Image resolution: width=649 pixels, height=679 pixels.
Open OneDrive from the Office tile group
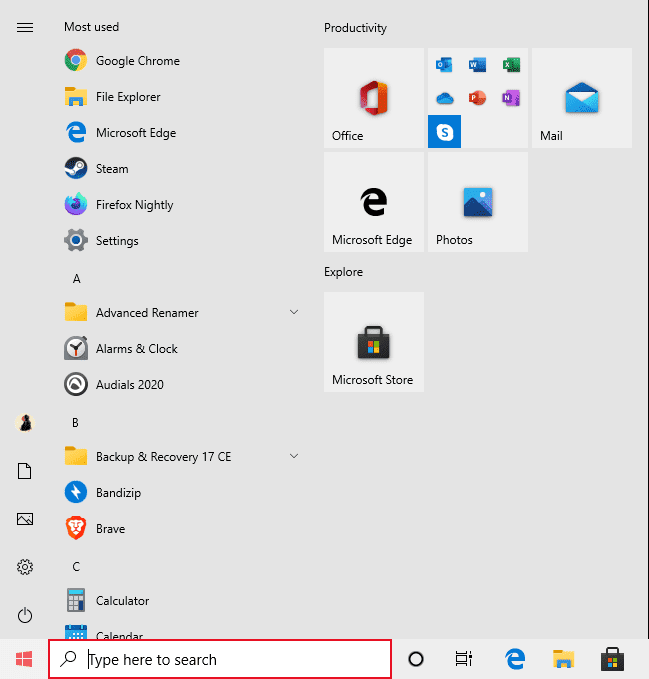click(x=444, y=98)
